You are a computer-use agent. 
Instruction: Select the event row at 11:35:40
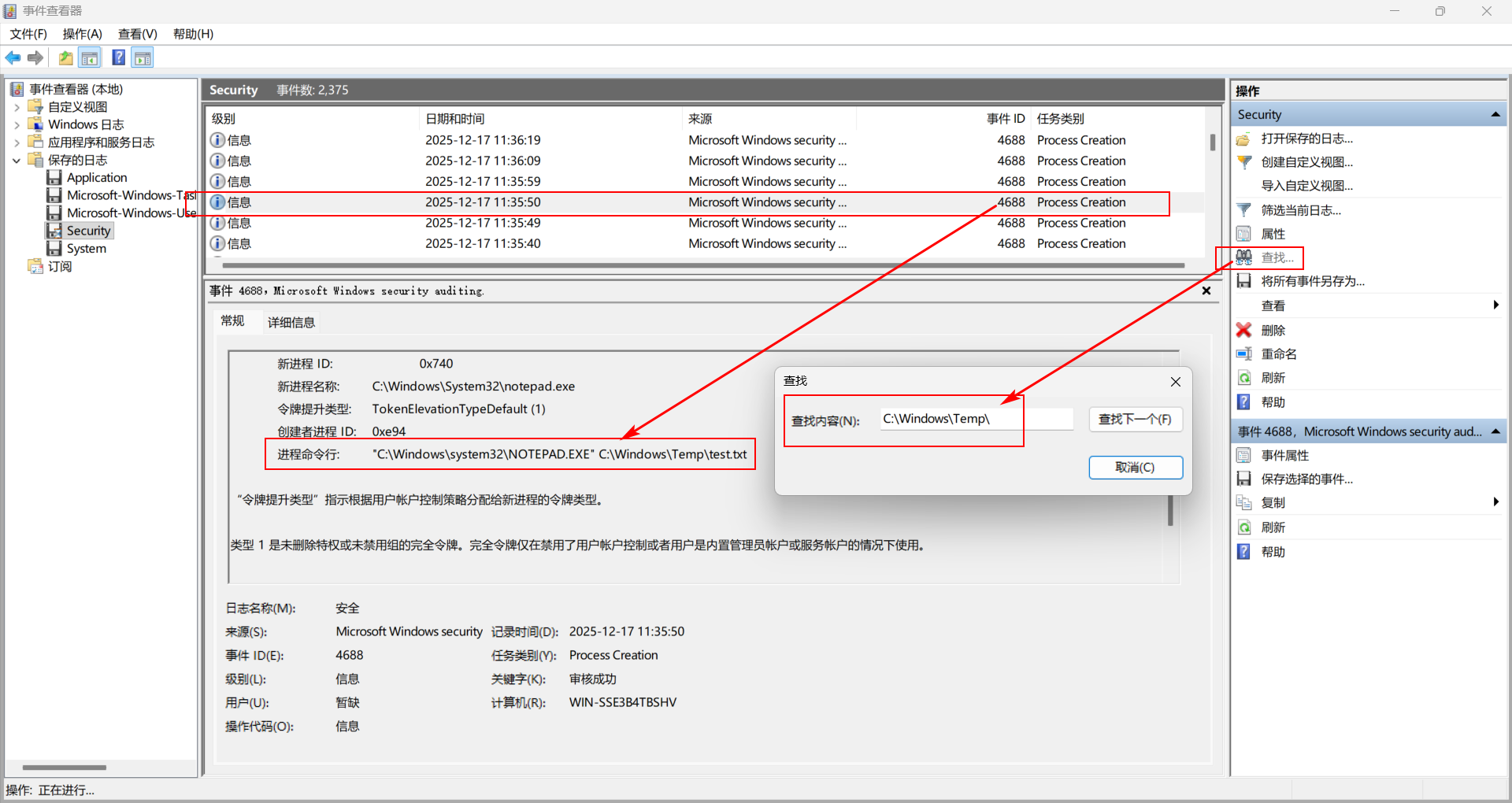pos(706,244)
